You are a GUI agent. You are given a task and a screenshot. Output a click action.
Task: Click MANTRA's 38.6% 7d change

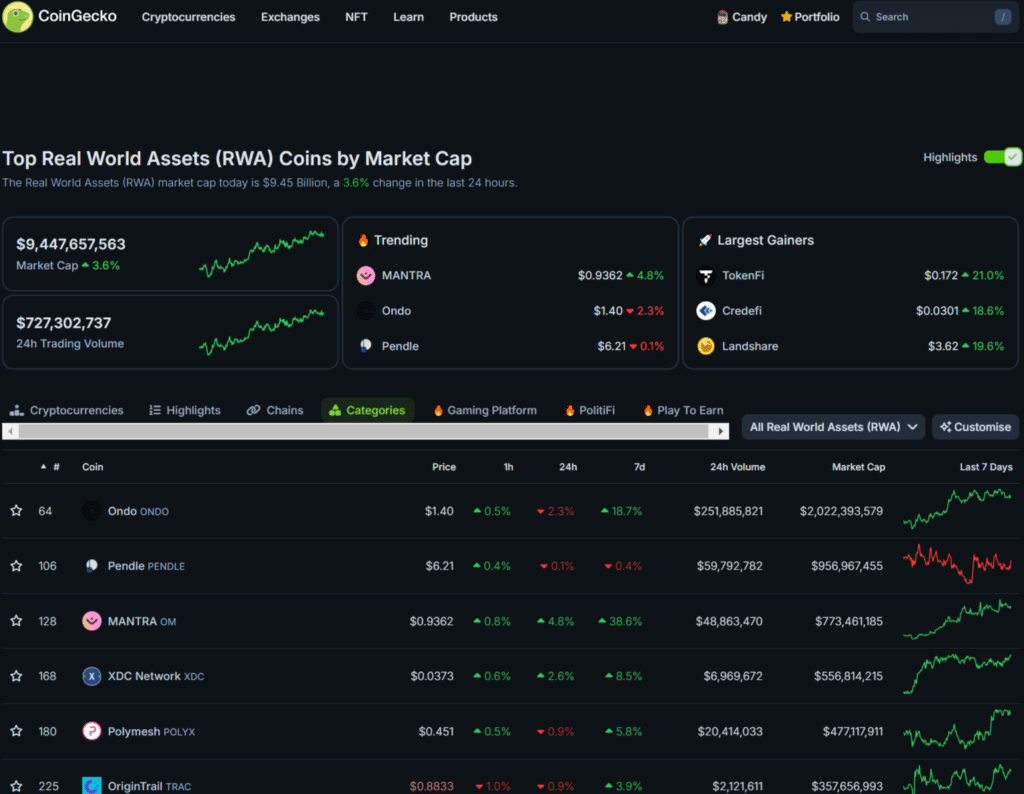tap(620, 621)
